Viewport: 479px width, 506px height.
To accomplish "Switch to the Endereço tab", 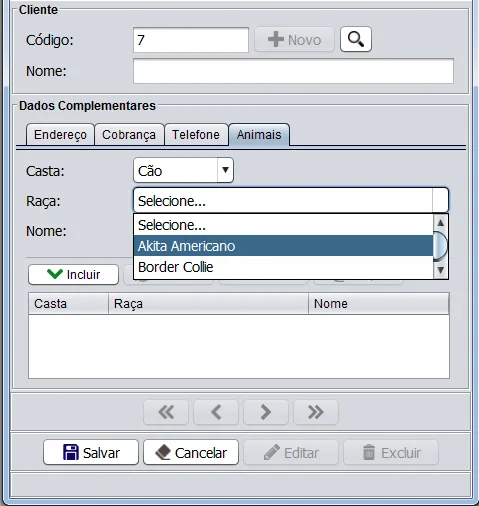I will tap(60, 135).
